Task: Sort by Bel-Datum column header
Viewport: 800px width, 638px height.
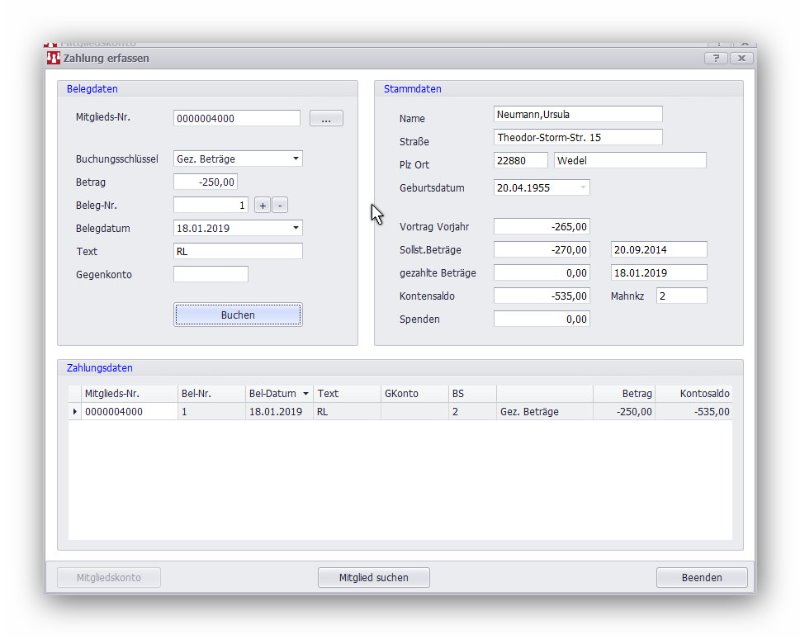Action: click(x=278, y=394)
